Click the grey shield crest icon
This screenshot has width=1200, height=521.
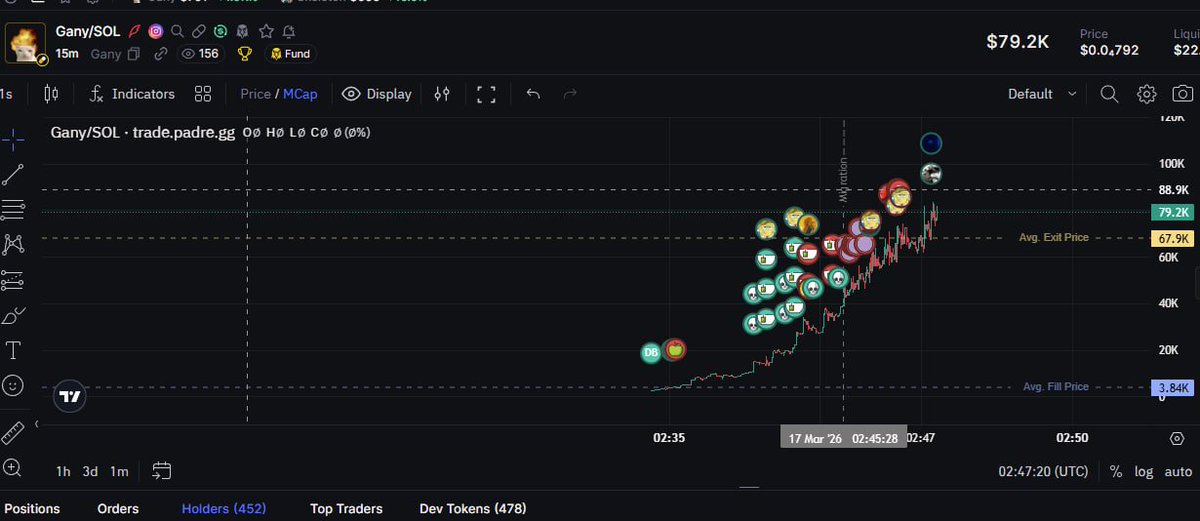click(244, 32)
